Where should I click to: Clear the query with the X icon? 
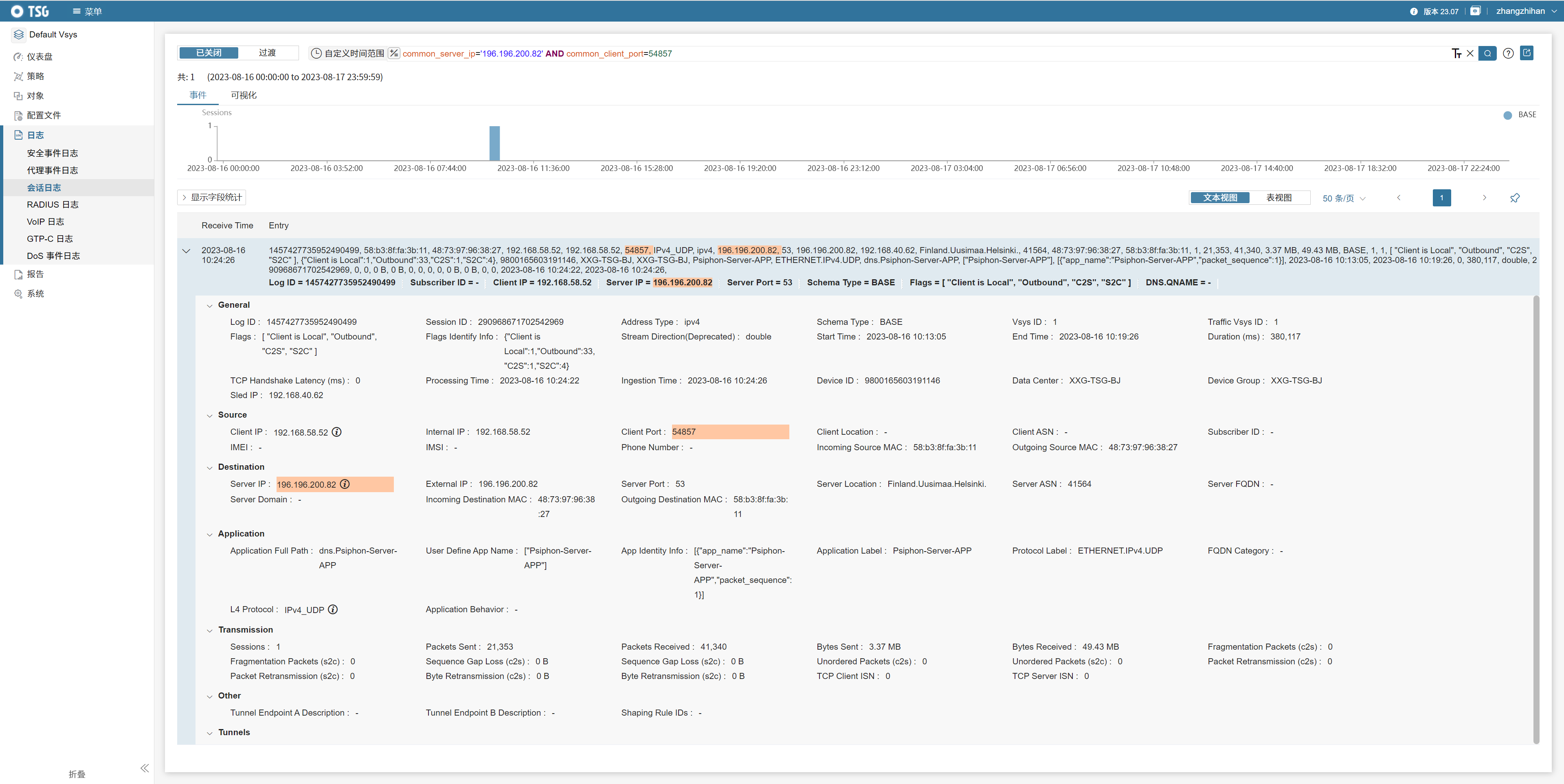pyautogui.click(x=1470, y=53)
